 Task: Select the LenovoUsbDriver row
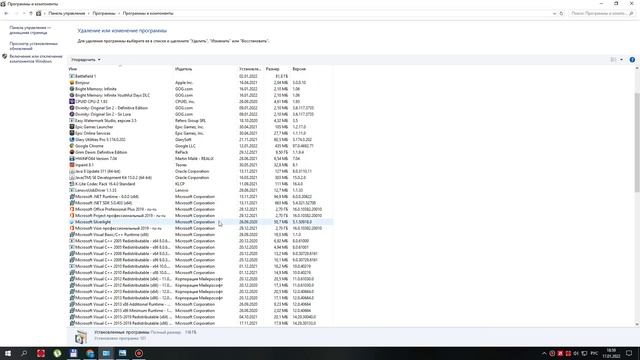200,190
